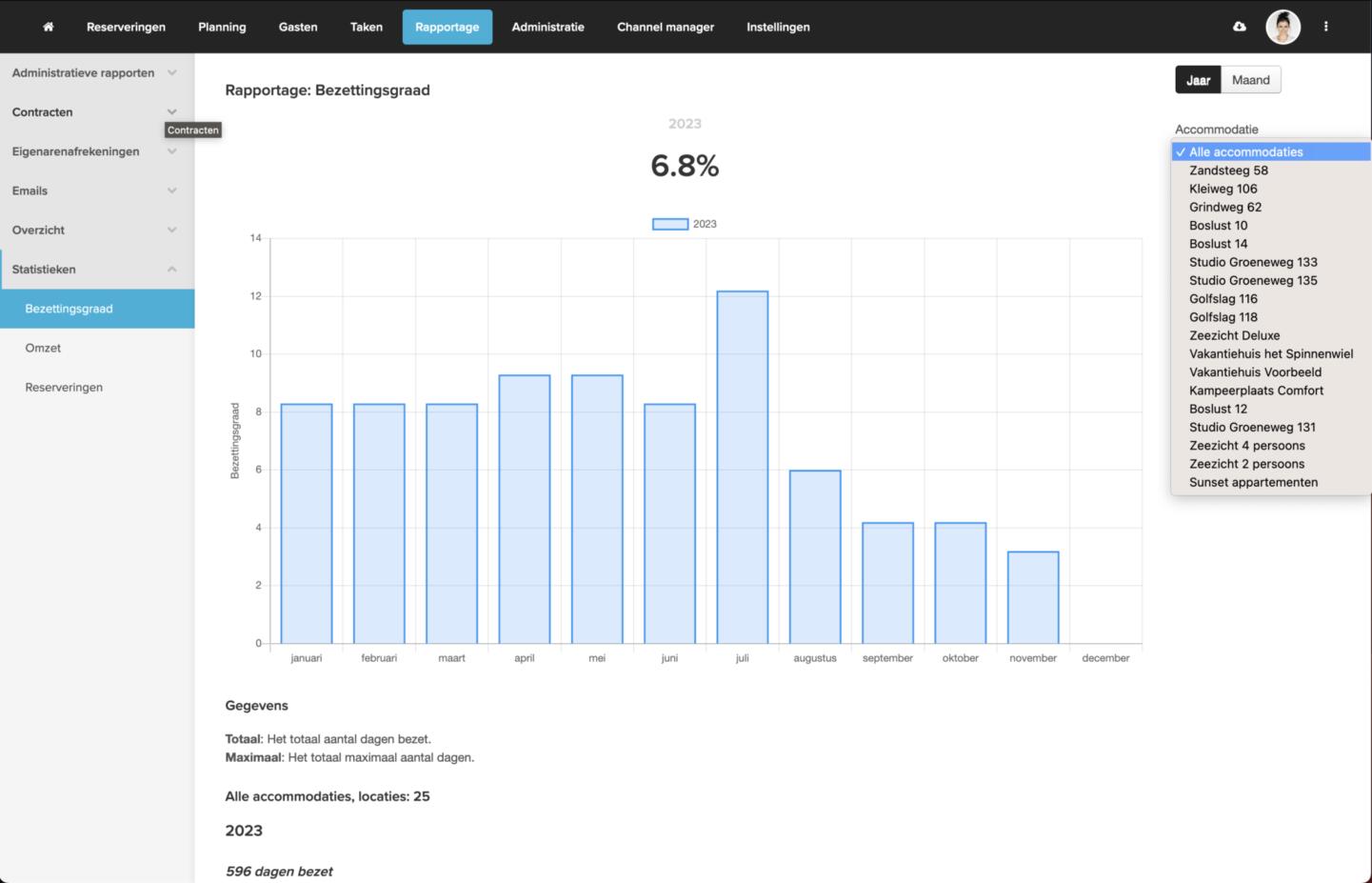Open the three-dot more options menu
1372x883 pixels.
coord(1325,27)
